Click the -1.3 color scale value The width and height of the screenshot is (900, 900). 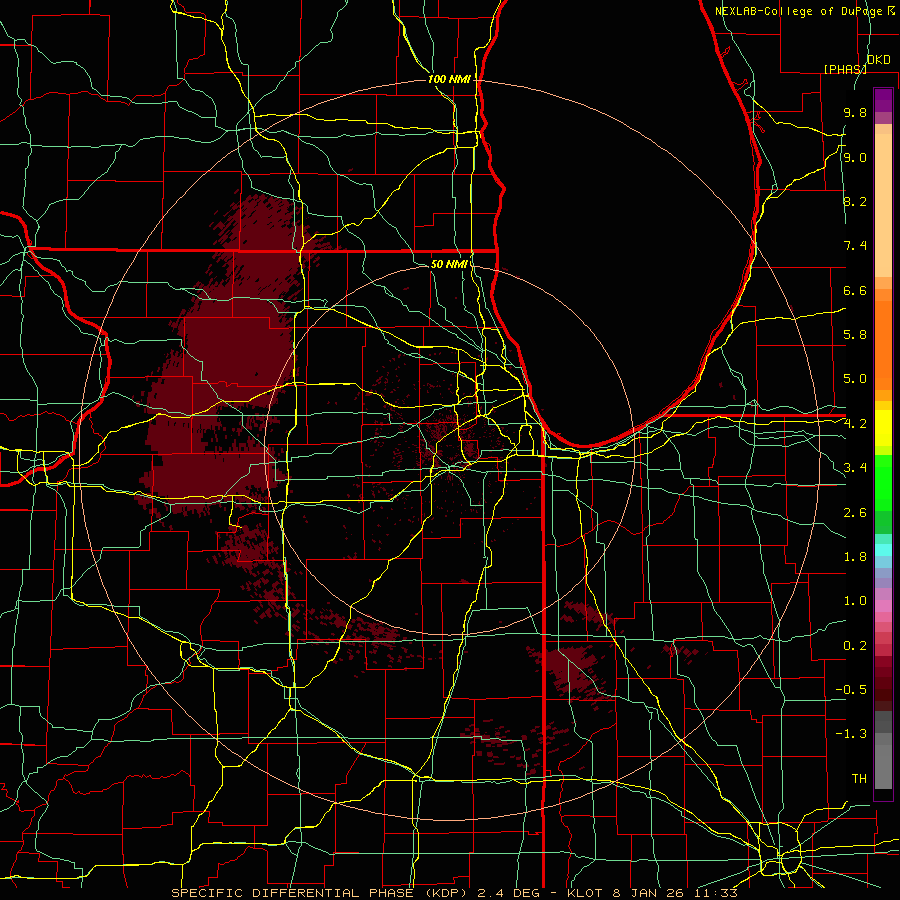pyautogui.click(x=851, y=734)
